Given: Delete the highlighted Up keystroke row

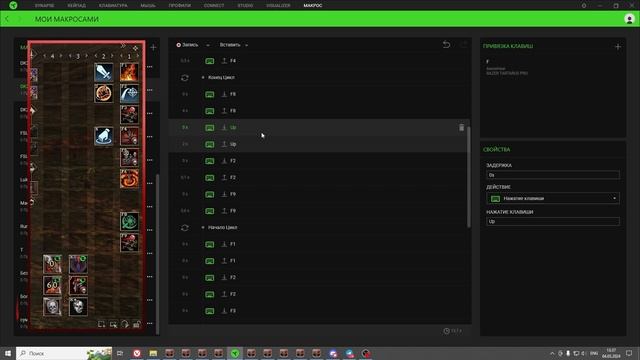Looking at the screenshot, I should click(x=461, y=128).
